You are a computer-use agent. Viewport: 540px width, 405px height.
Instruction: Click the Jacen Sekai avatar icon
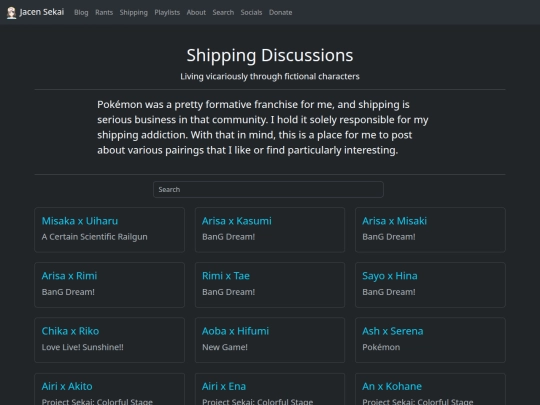pos(11,13)
